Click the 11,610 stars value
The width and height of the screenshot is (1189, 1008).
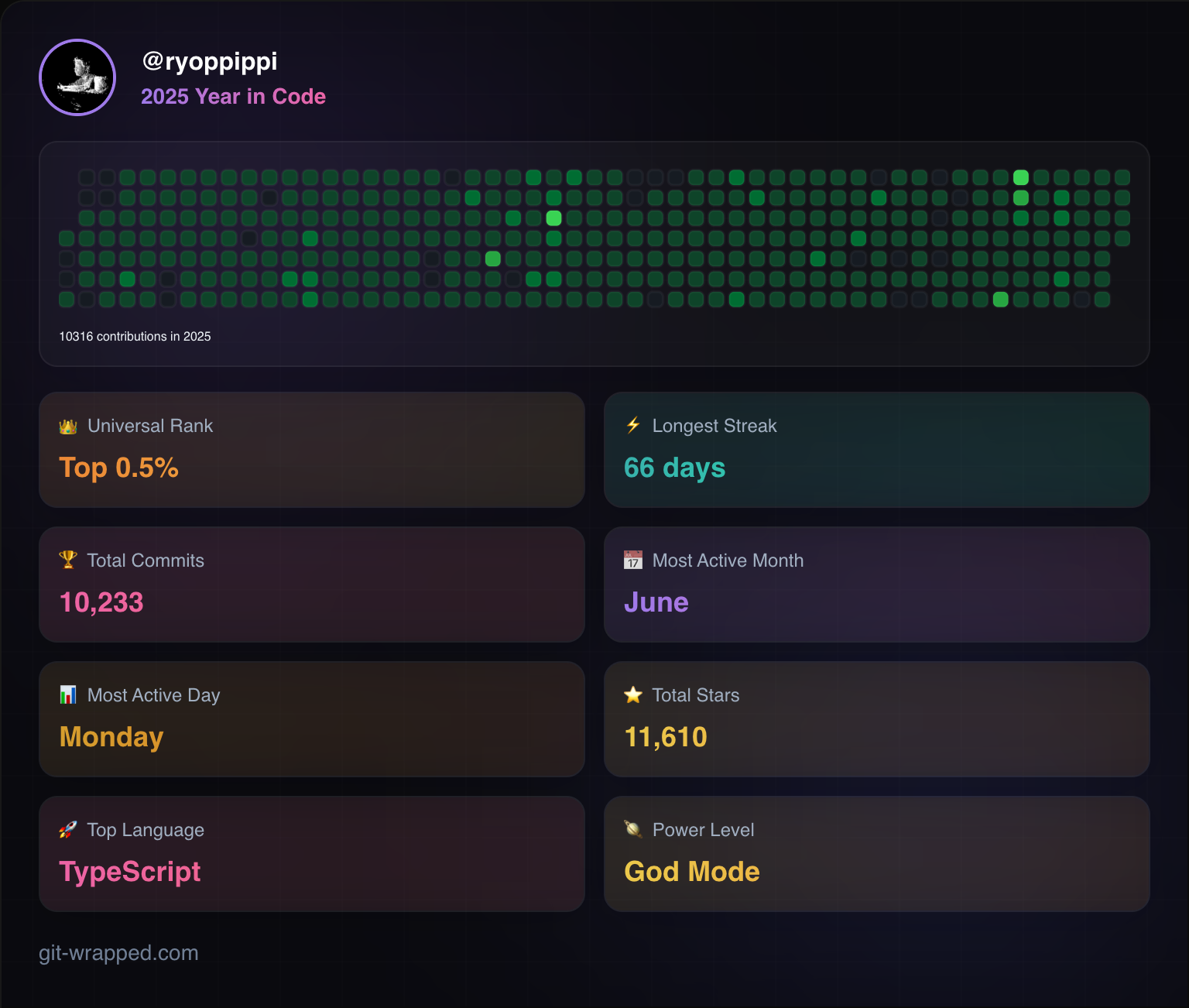[x=666, y=737]
